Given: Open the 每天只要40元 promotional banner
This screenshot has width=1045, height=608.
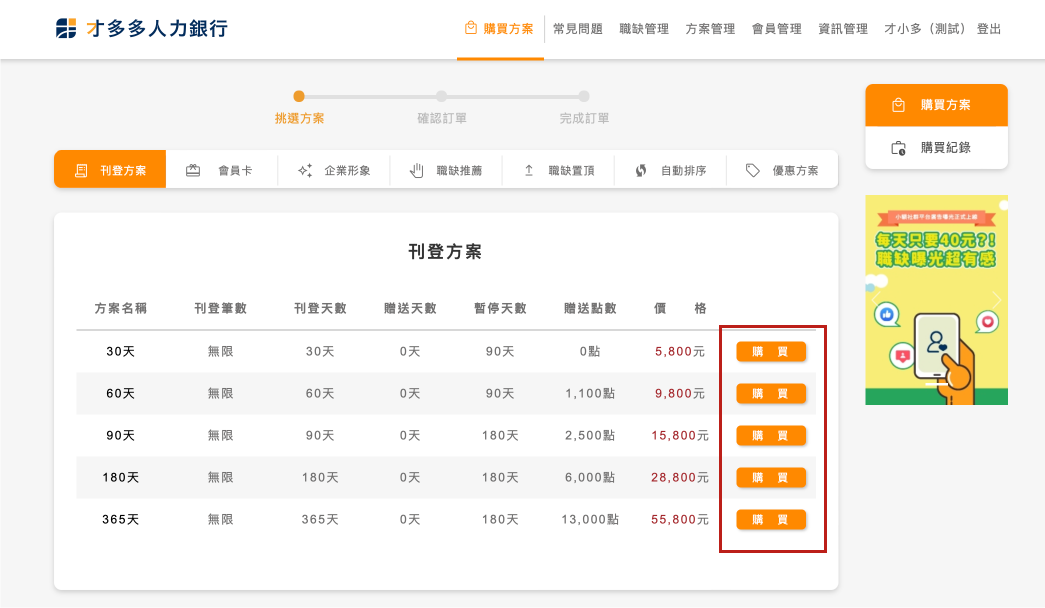Looking at the screenshot, I should (x=936, y=300).
